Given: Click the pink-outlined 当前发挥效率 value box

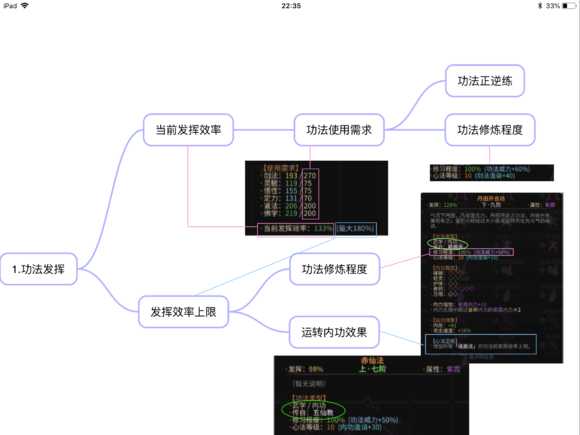Looking at the screenshot, I should 295,229.
